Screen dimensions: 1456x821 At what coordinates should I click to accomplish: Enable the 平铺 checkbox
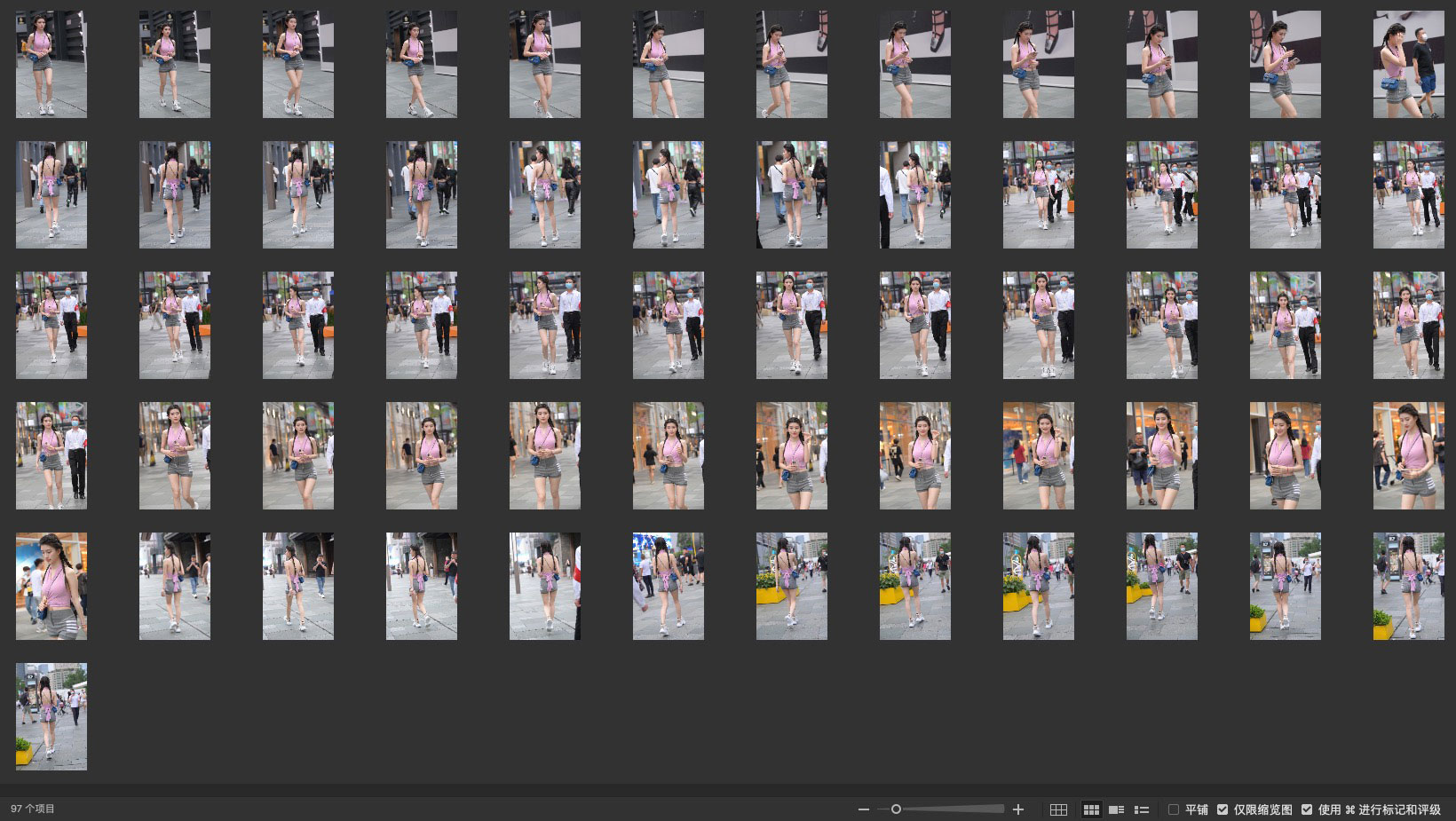[1174, 809]
